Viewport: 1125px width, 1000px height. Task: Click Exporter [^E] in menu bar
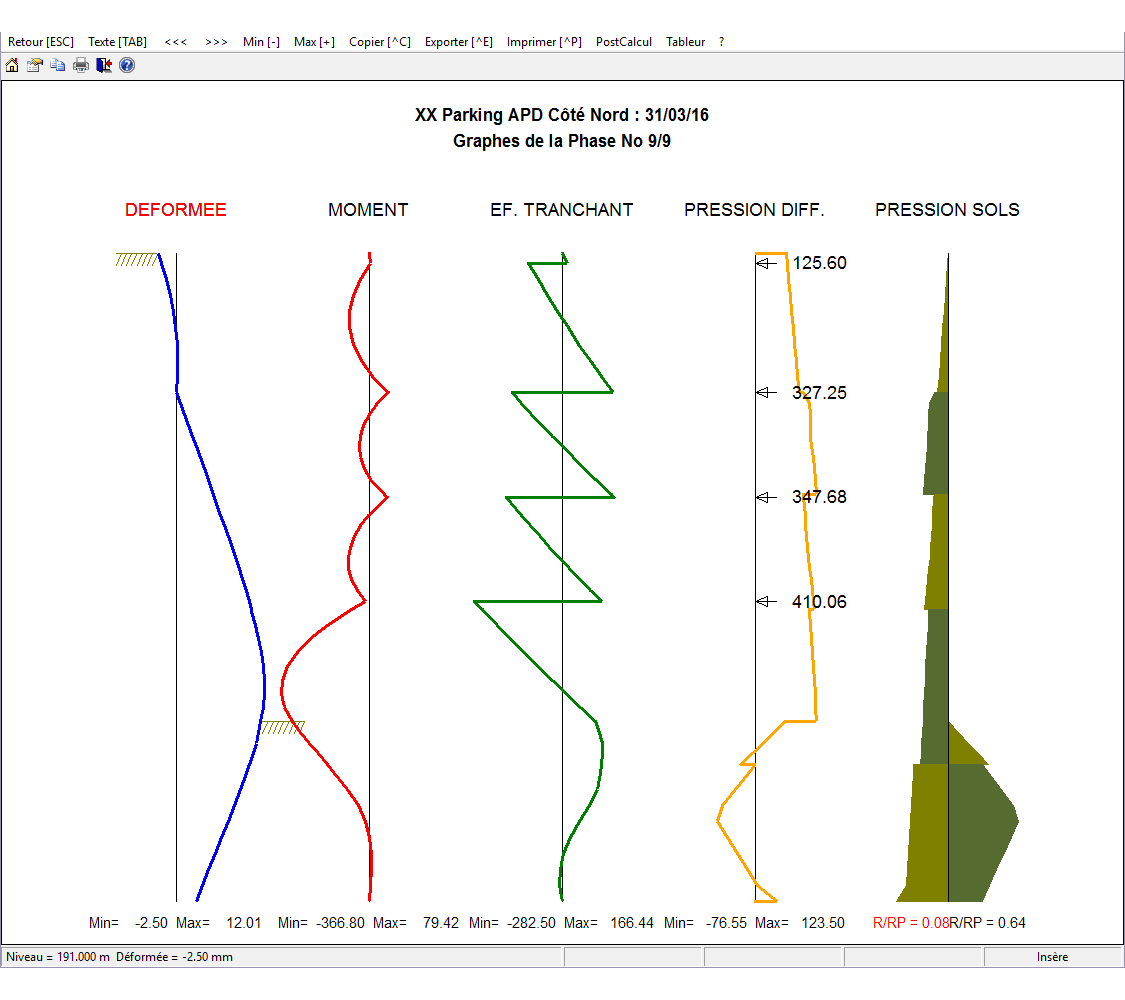tap(458, 42)
